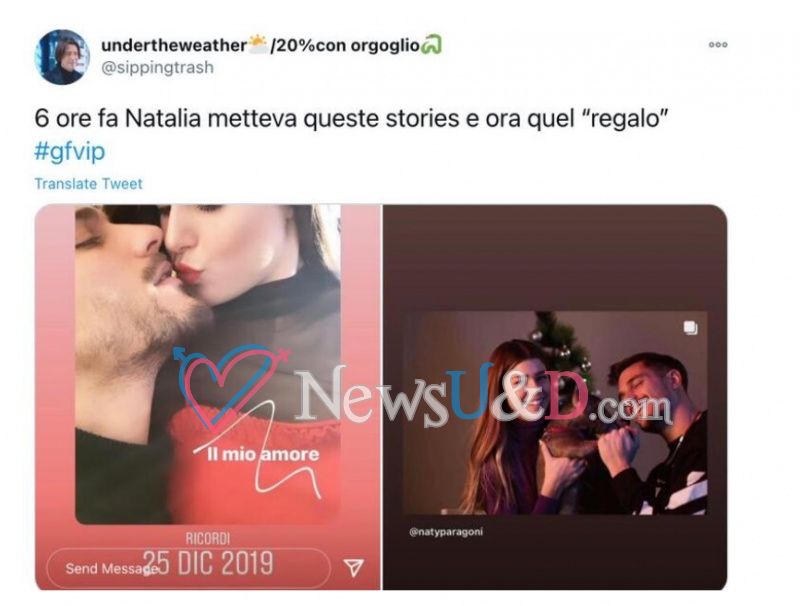The height and width of the screenshot is (606, 800).
Task: Open the right Christmas tree photo
Action: coord(555,413)
